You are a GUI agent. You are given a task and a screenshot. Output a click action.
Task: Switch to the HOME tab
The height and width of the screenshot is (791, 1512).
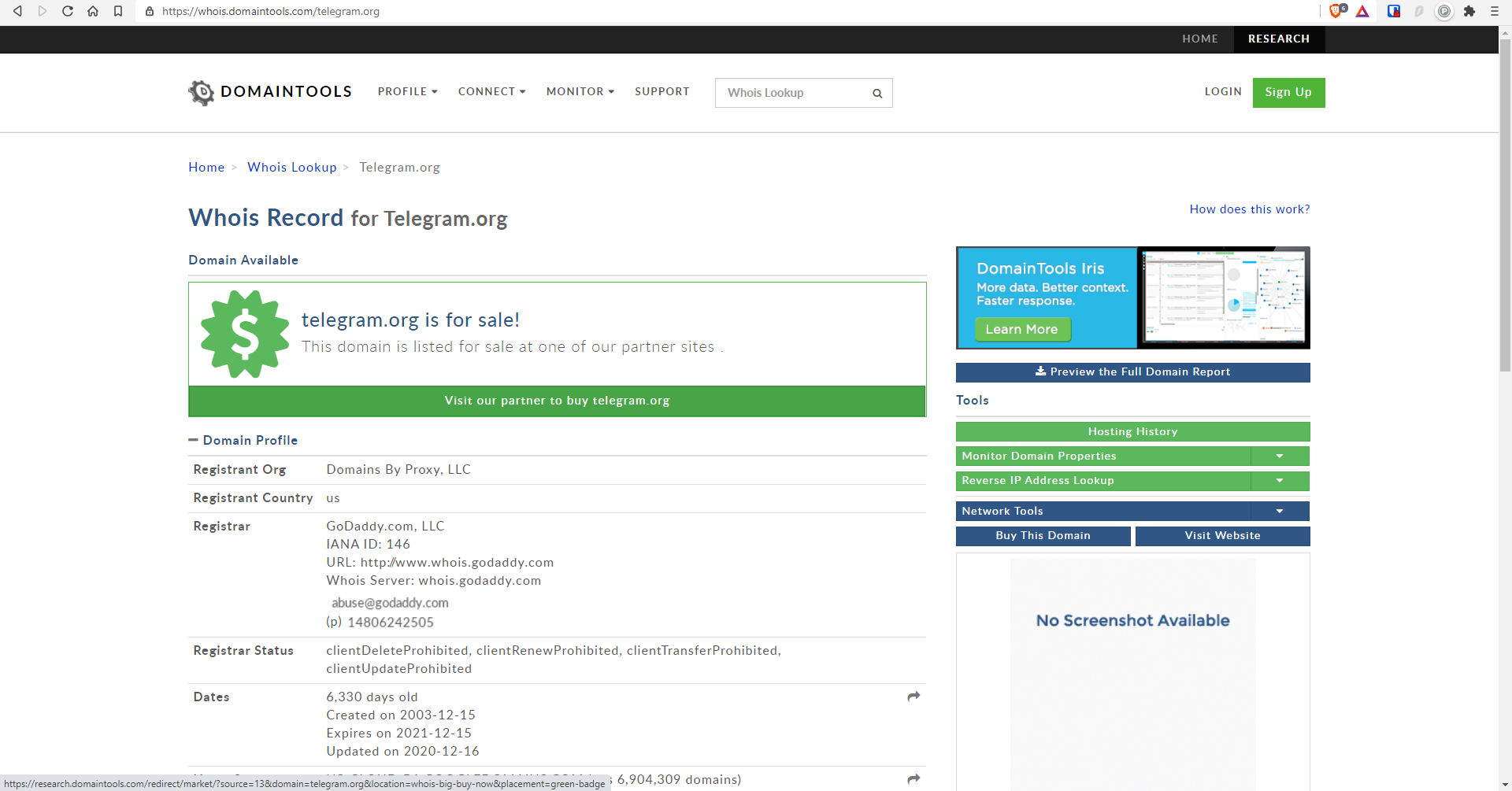pyautogui.click(x=1200, y=39)
